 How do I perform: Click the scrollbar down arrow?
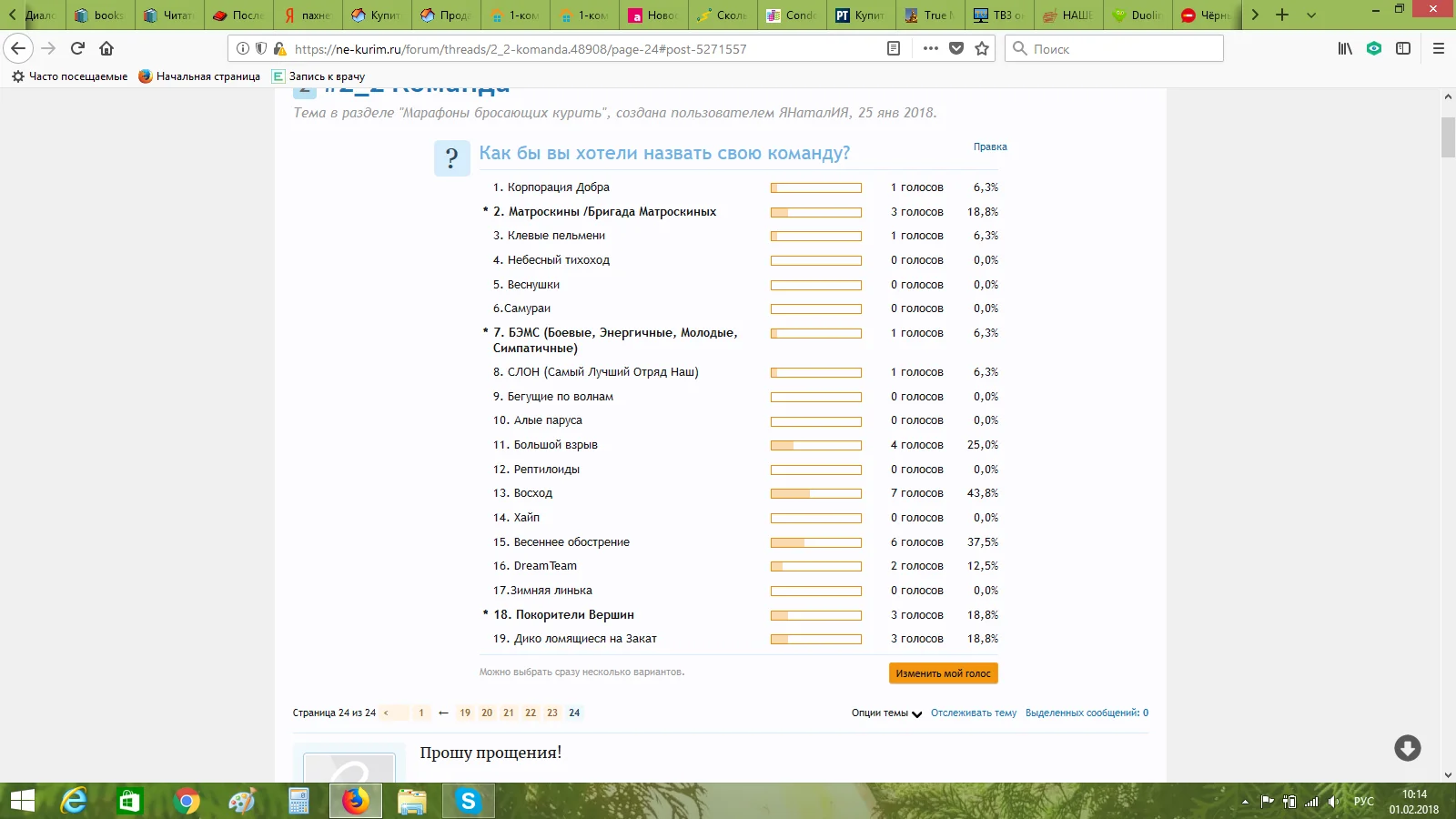click(1448, 775)
